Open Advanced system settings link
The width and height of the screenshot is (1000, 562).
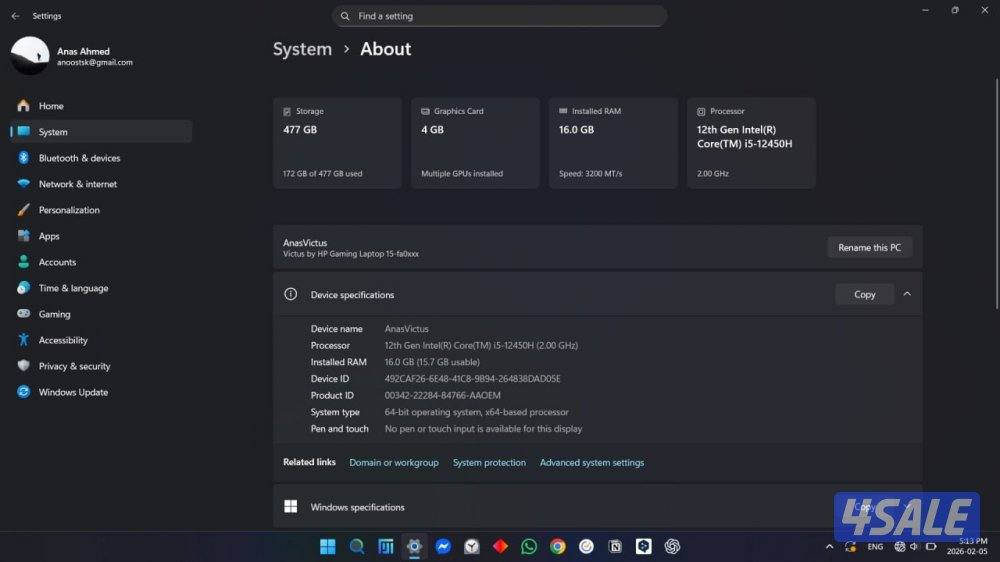click(592, 462)
